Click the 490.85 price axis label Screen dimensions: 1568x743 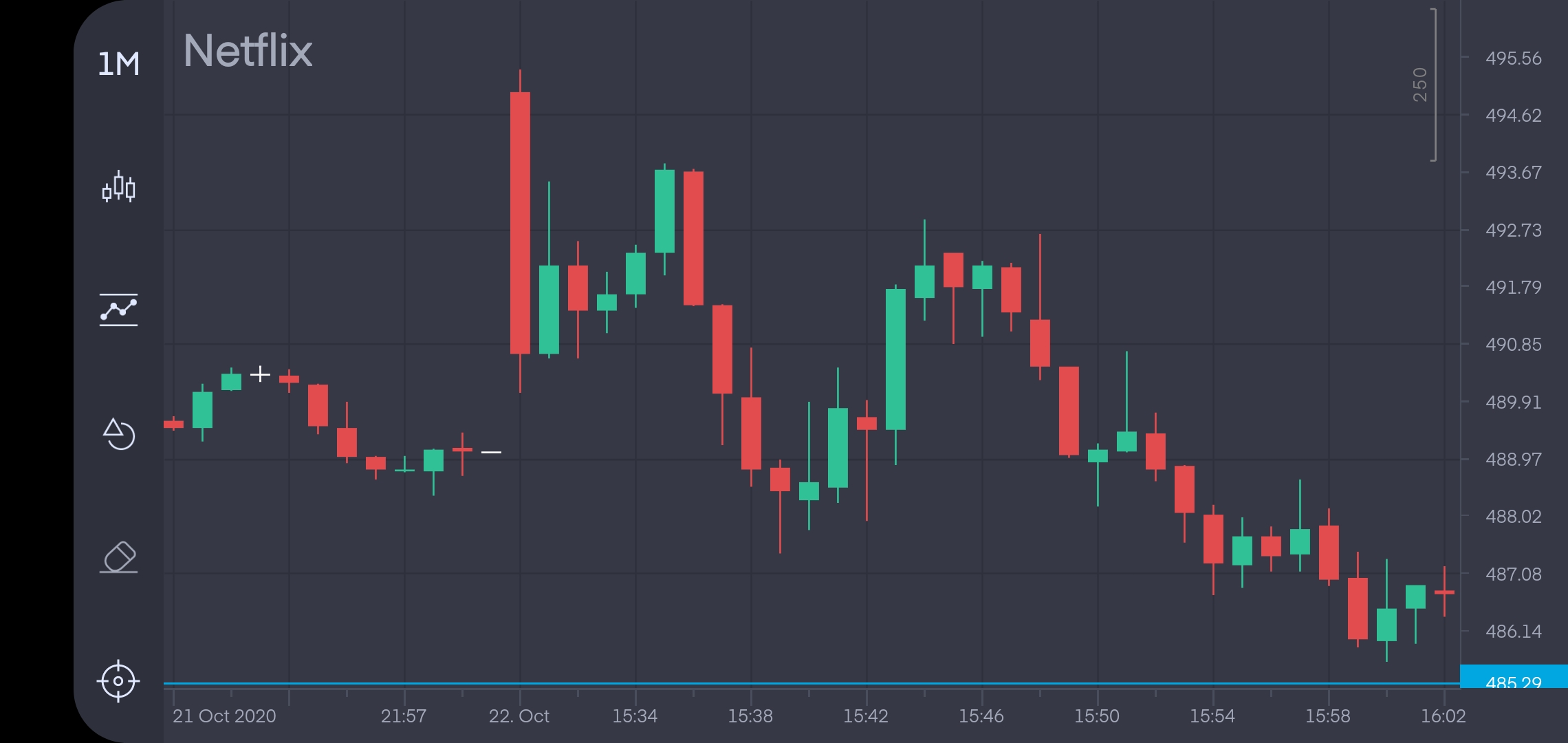coord(1514,345)
